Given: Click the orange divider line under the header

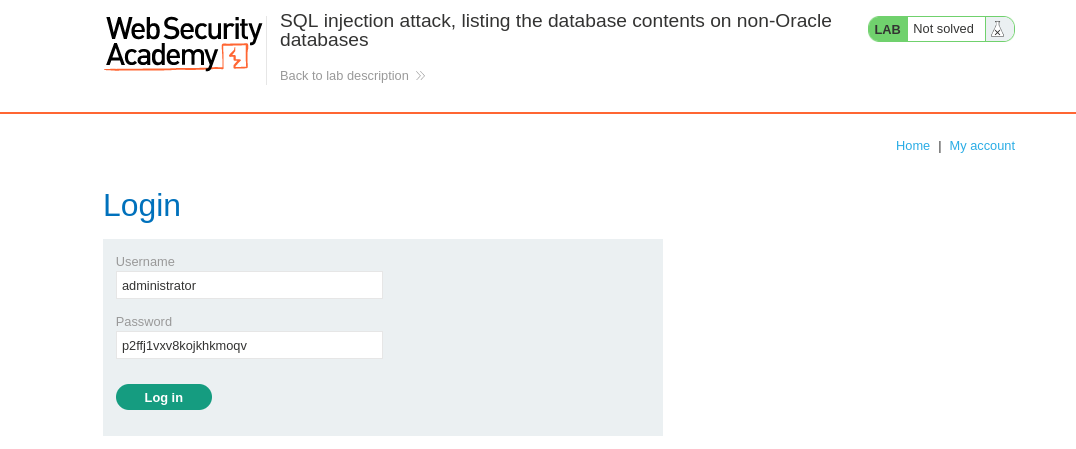Looking at the screenshot, I should (538, 113).
